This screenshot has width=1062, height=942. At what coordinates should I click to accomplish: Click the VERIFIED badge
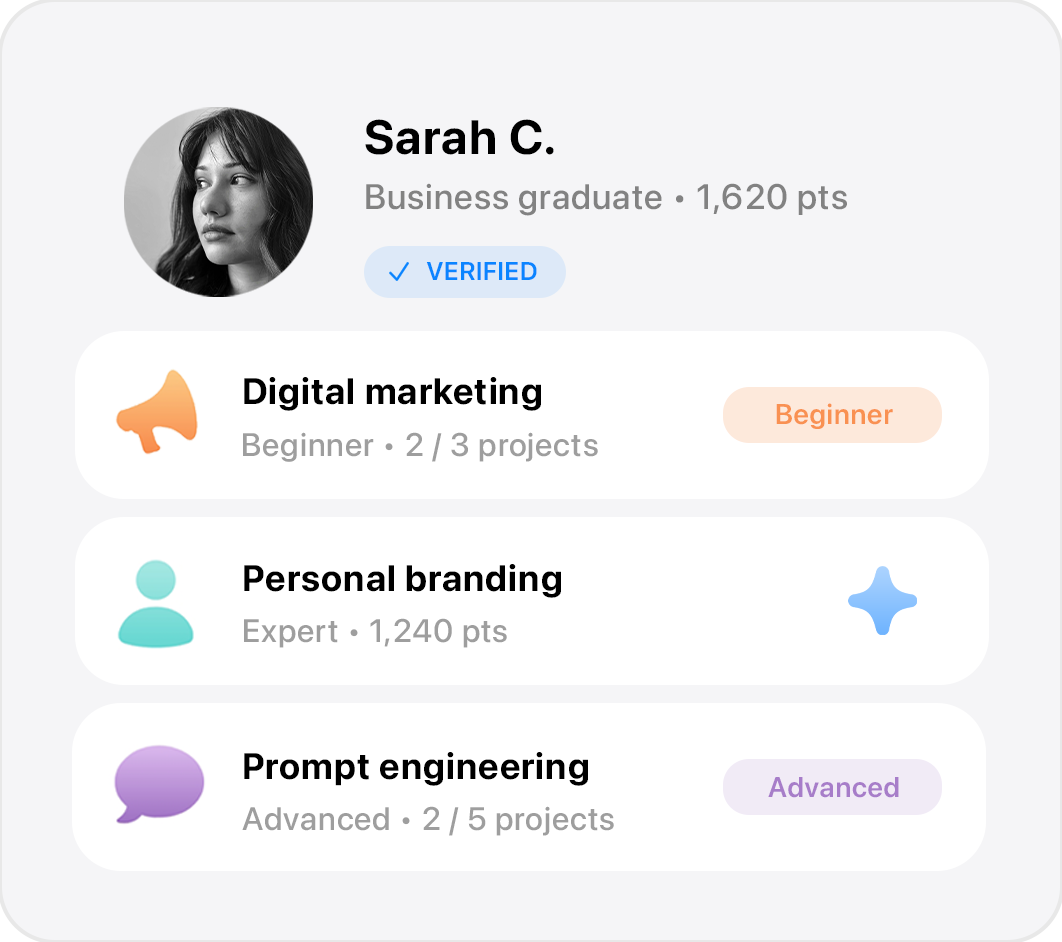click(x=465, y=272)
